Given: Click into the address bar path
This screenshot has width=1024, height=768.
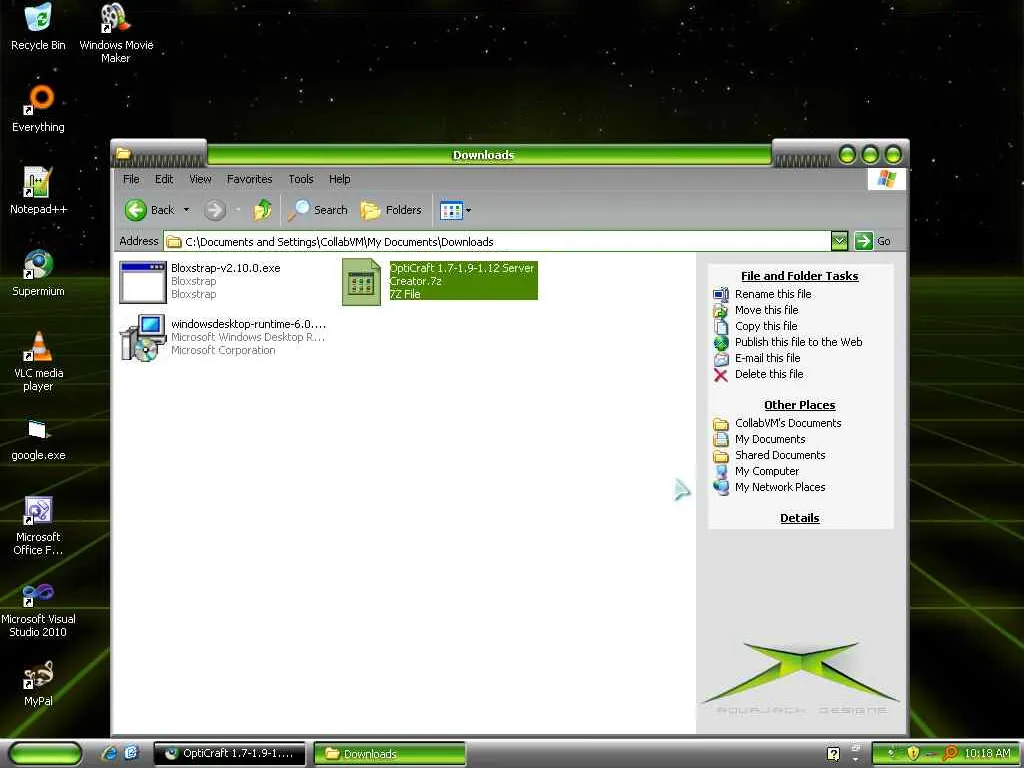Looking at the screenshot, I should 496,242.
